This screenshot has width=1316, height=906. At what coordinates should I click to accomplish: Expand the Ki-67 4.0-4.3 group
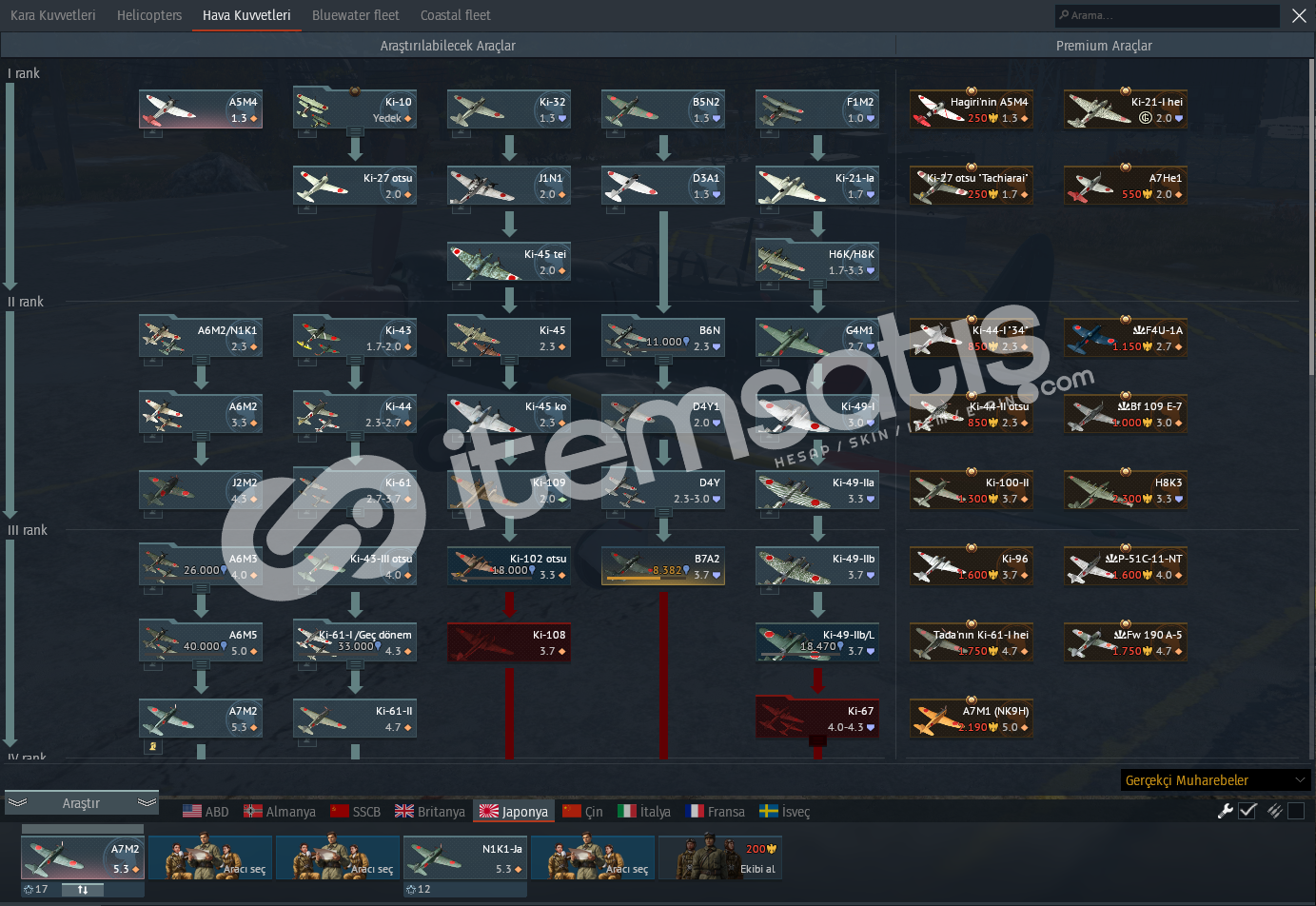pyautogui.click(x=817, y=719)
